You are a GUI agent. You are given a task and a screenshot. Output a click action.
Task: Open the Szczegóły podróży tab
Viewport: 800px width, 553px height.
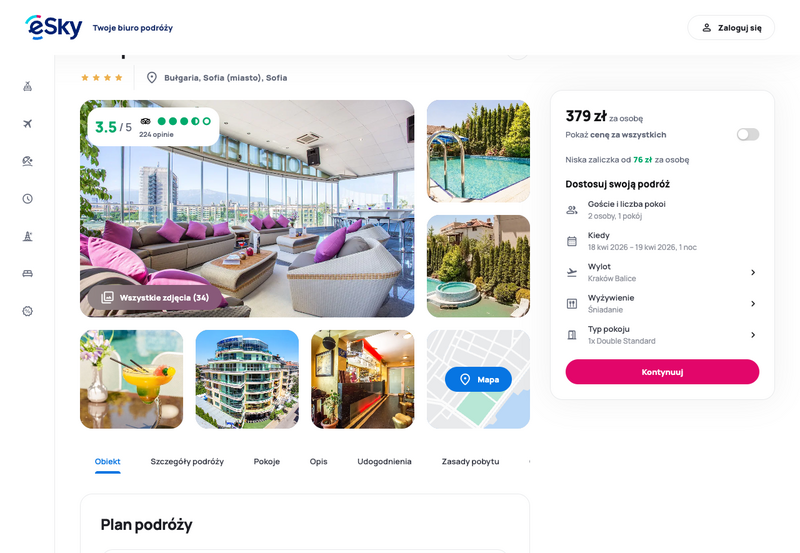click(187, 461)
